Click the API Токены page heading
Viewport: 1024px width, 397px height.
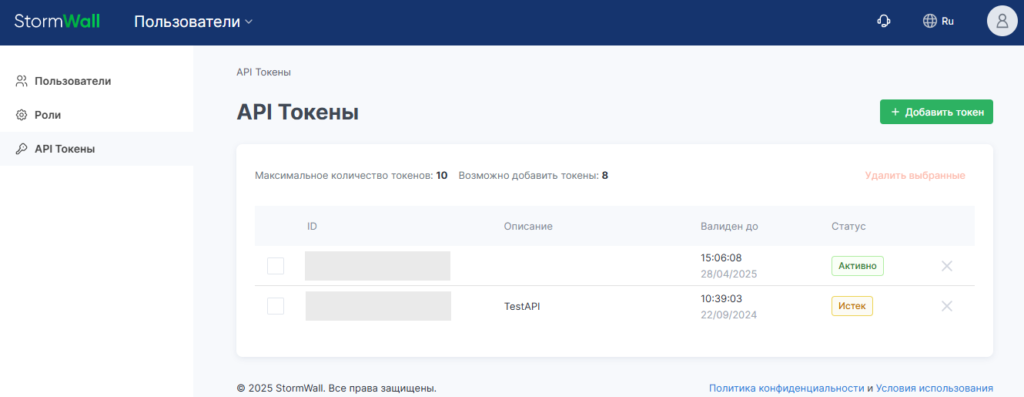coord(298,113)
